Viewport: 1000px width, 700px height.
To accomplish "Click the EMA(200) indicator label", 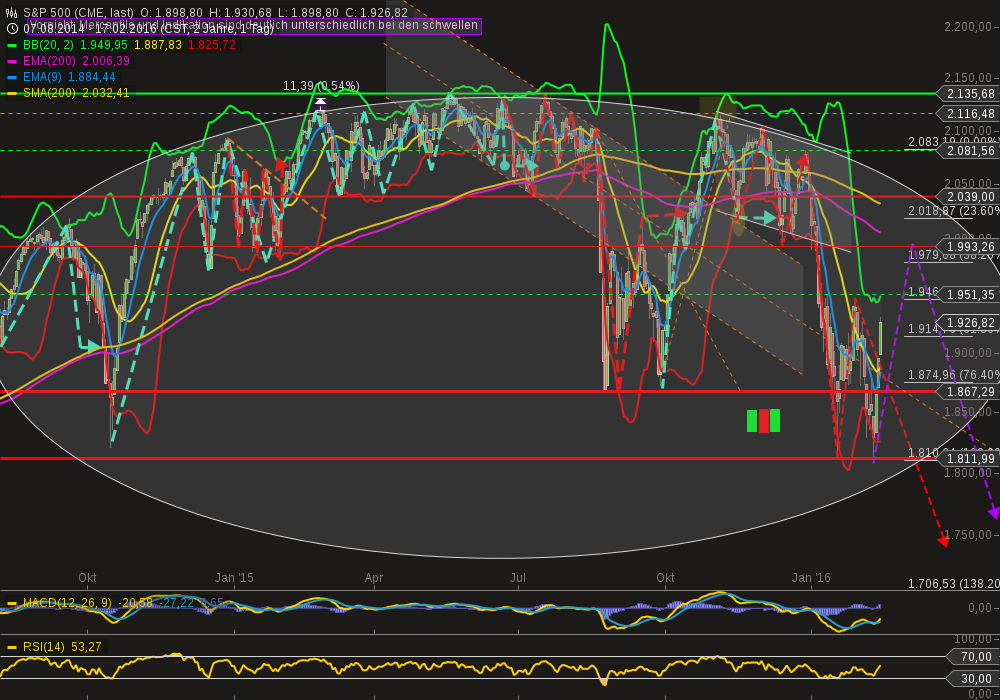I will (49, 61).
